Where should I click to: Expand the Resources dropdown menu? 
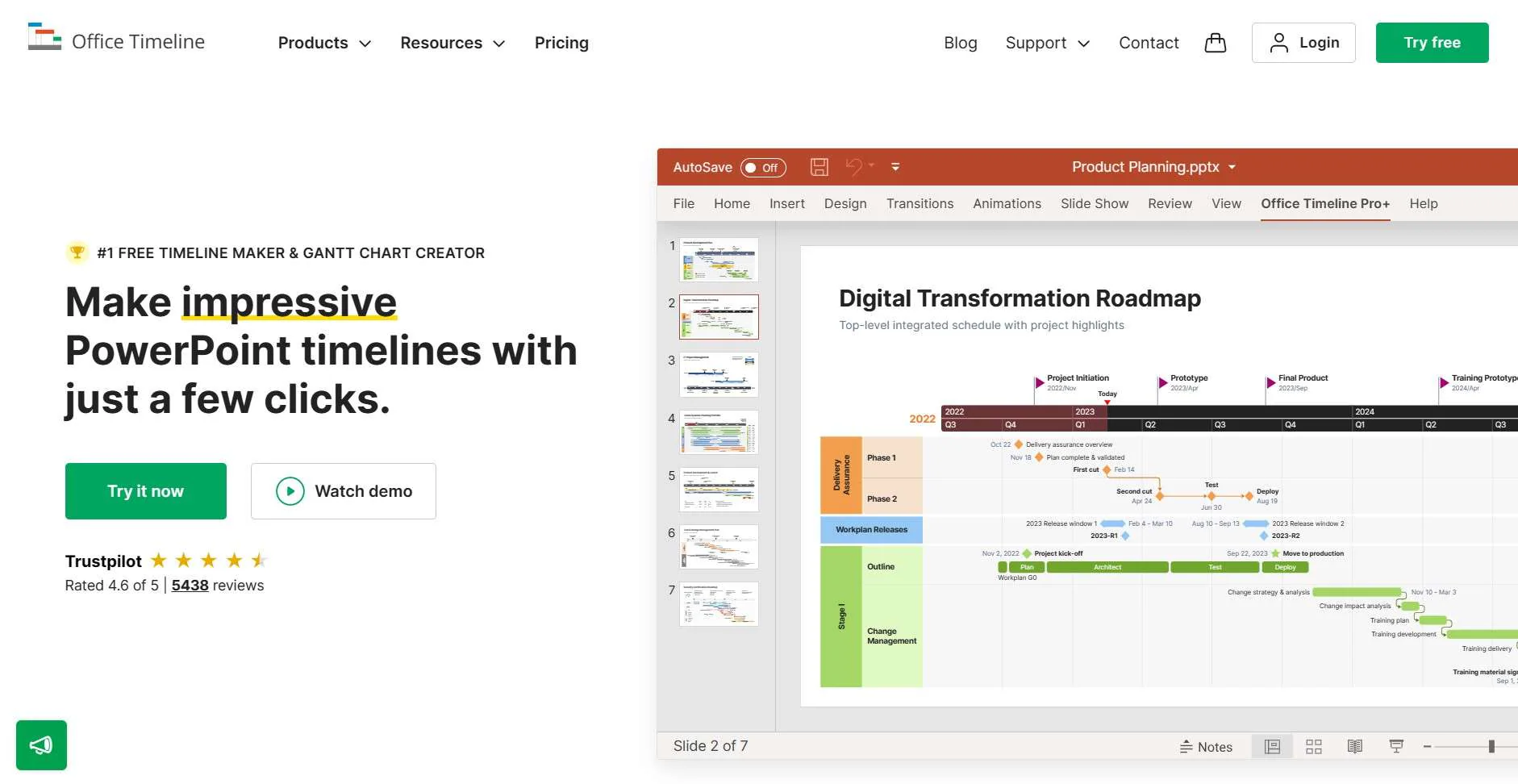452,43
